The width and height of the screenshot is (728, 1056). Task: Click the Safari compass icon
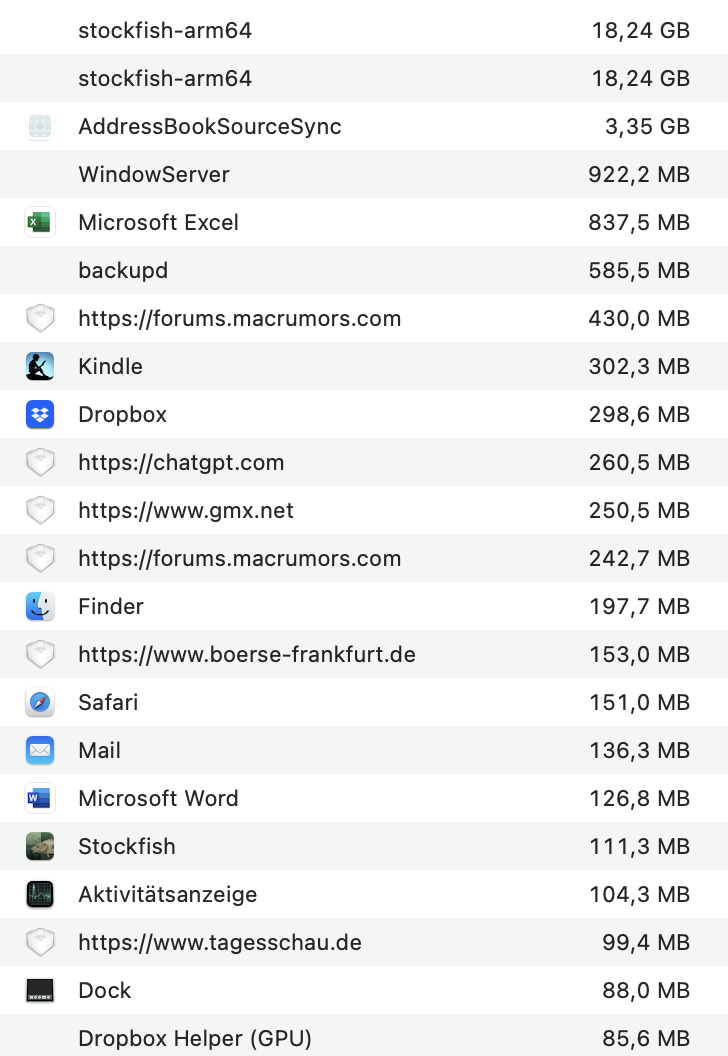[40, 702]
